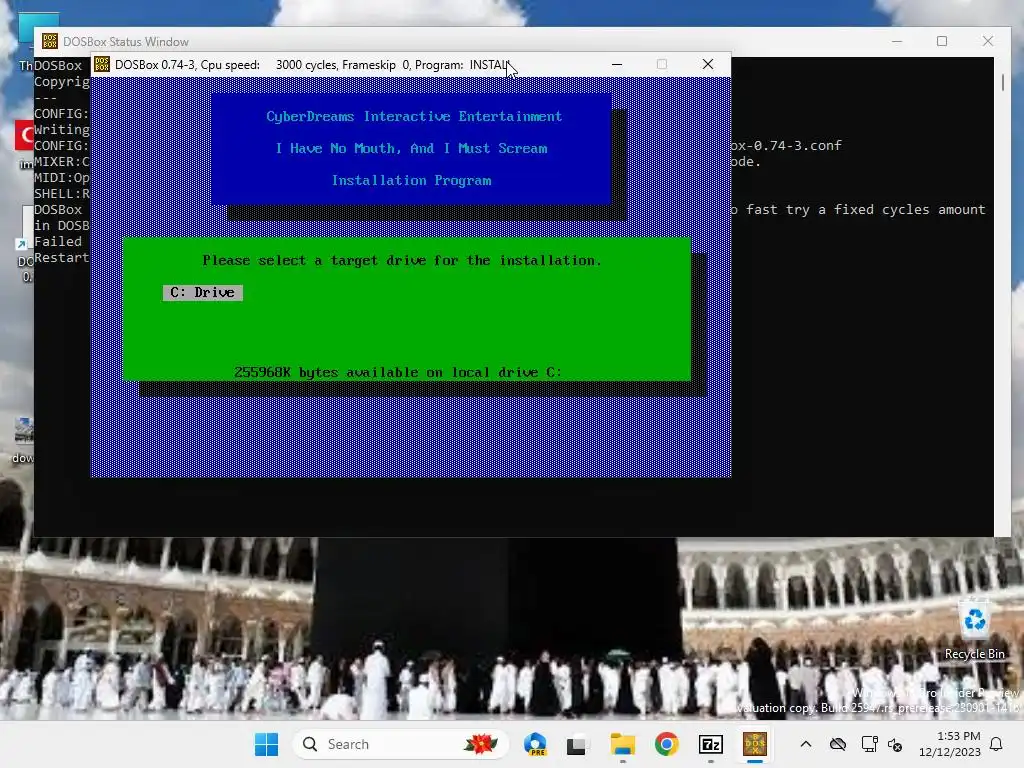This screenshot has height=768, width=1024.
Task: Minimize the DOSBox Status Window
Action: tap(897, 41)
